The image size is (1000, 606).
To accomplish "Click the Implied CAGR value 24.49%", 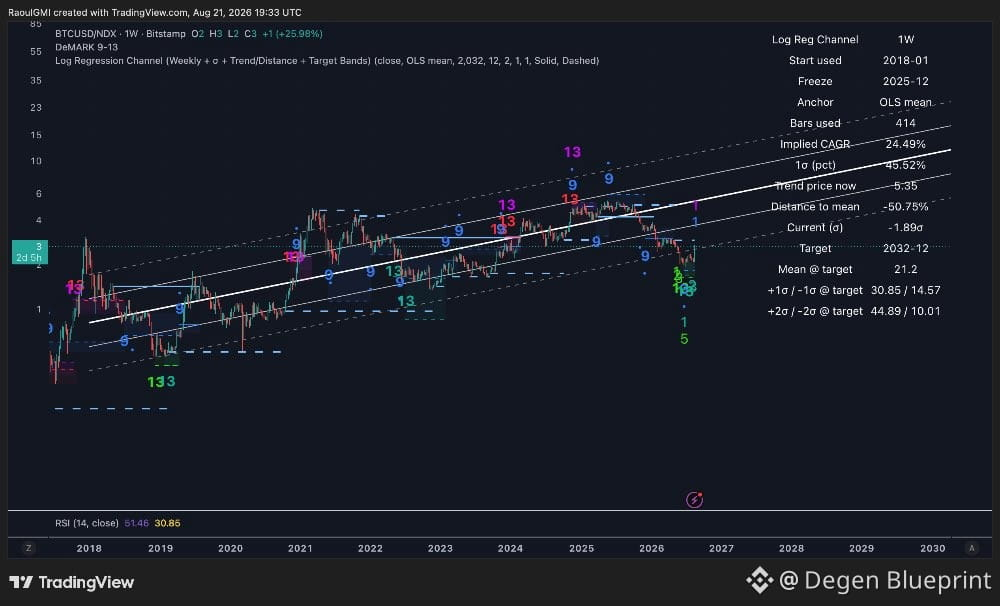I will tap(906, 144).
